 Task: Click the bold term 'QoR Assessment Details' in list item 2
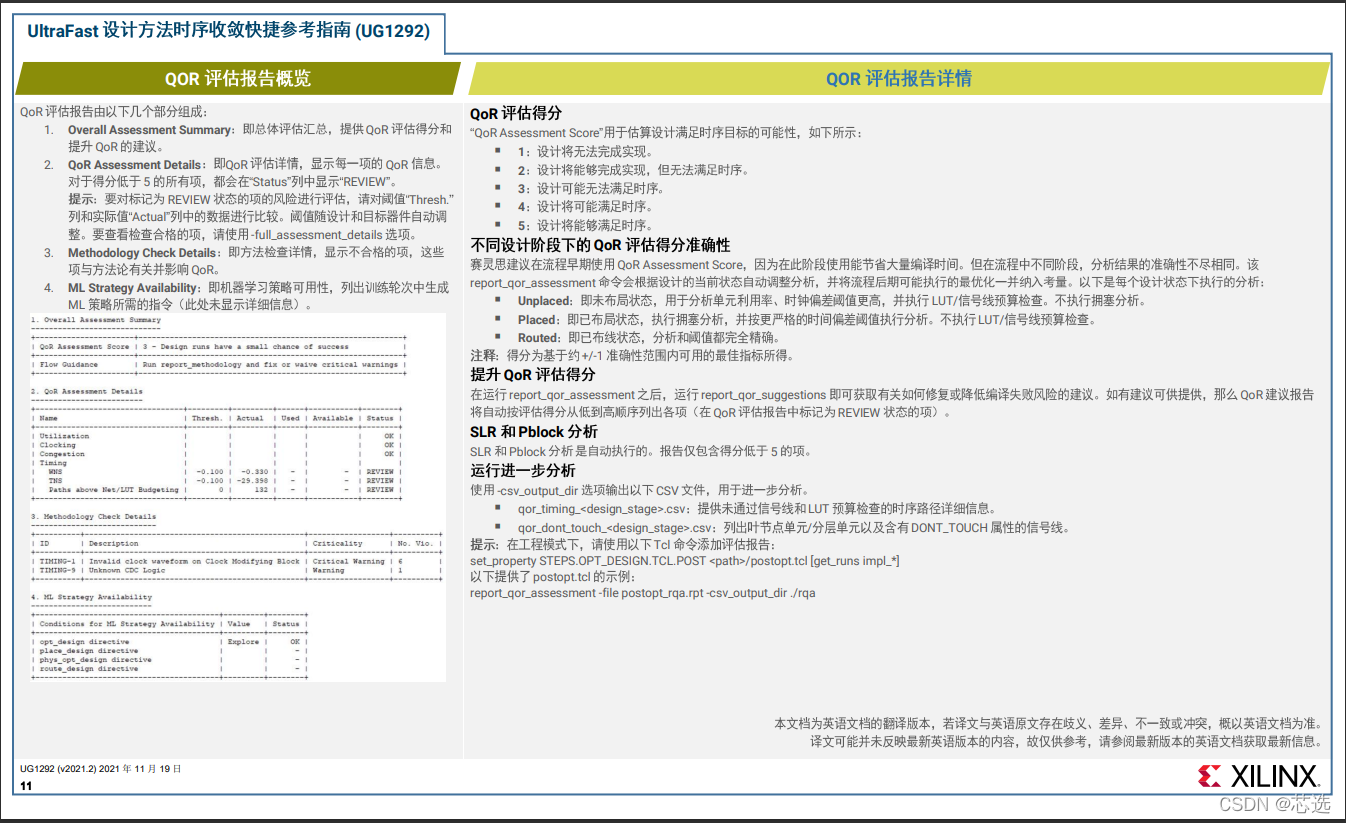click(x=137, y=165)
